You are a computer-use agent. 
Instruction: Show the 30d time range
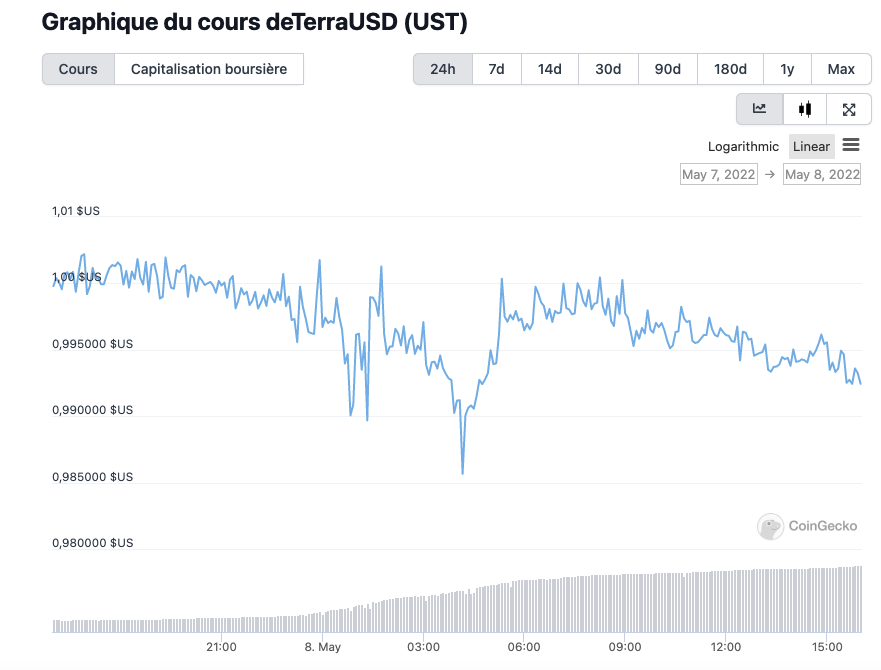608,69
